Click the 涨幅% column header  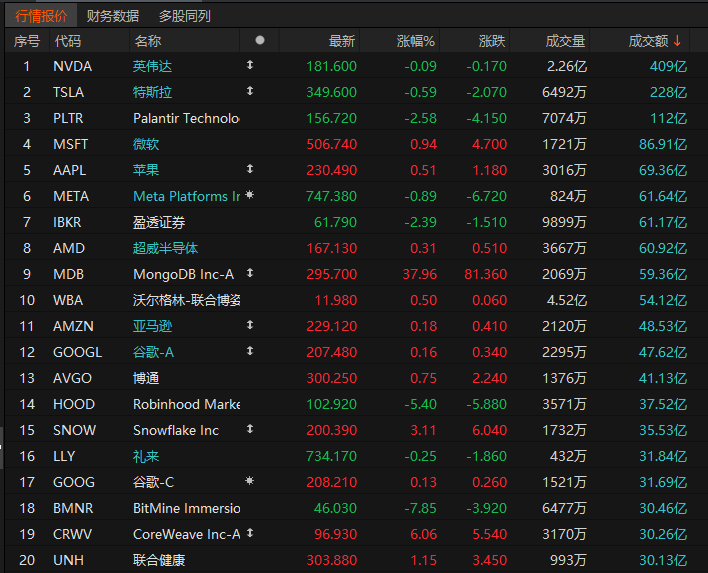click(415, 41)
